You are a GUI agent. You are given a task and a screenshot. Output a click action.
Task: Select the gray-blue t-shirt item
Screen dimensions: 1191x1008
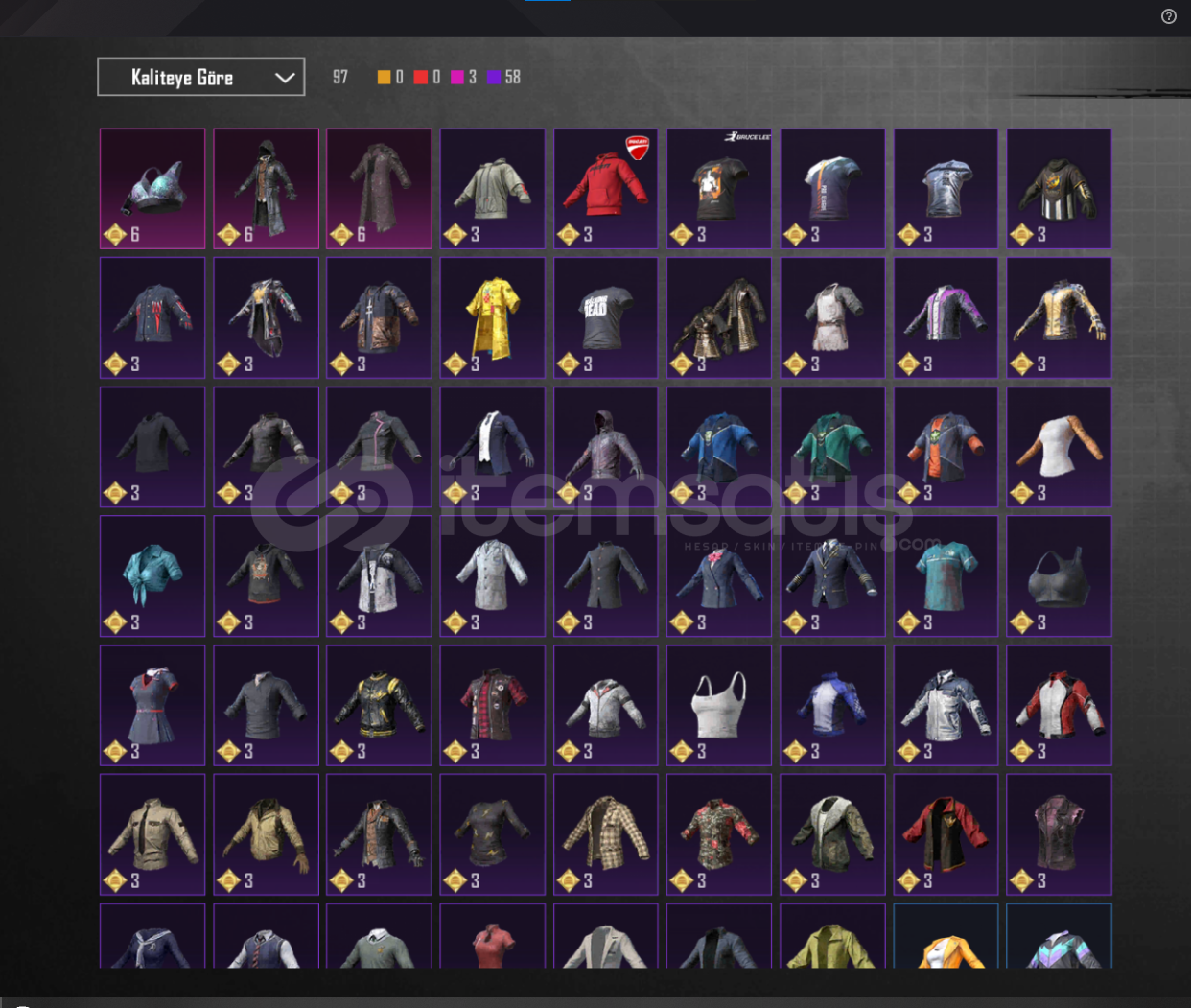946,189
